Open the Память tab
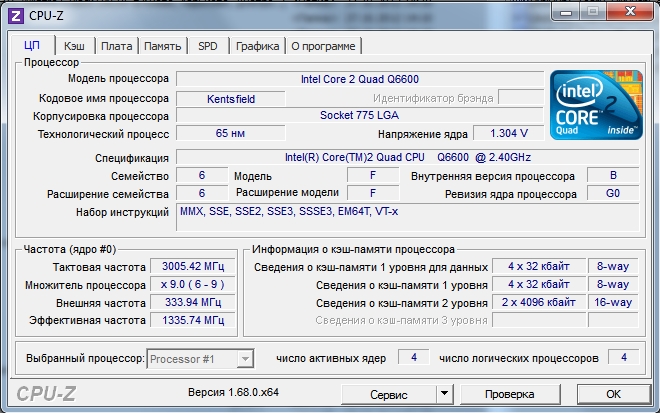This screenshot has height=413, width=660. (x=162, y=46)
